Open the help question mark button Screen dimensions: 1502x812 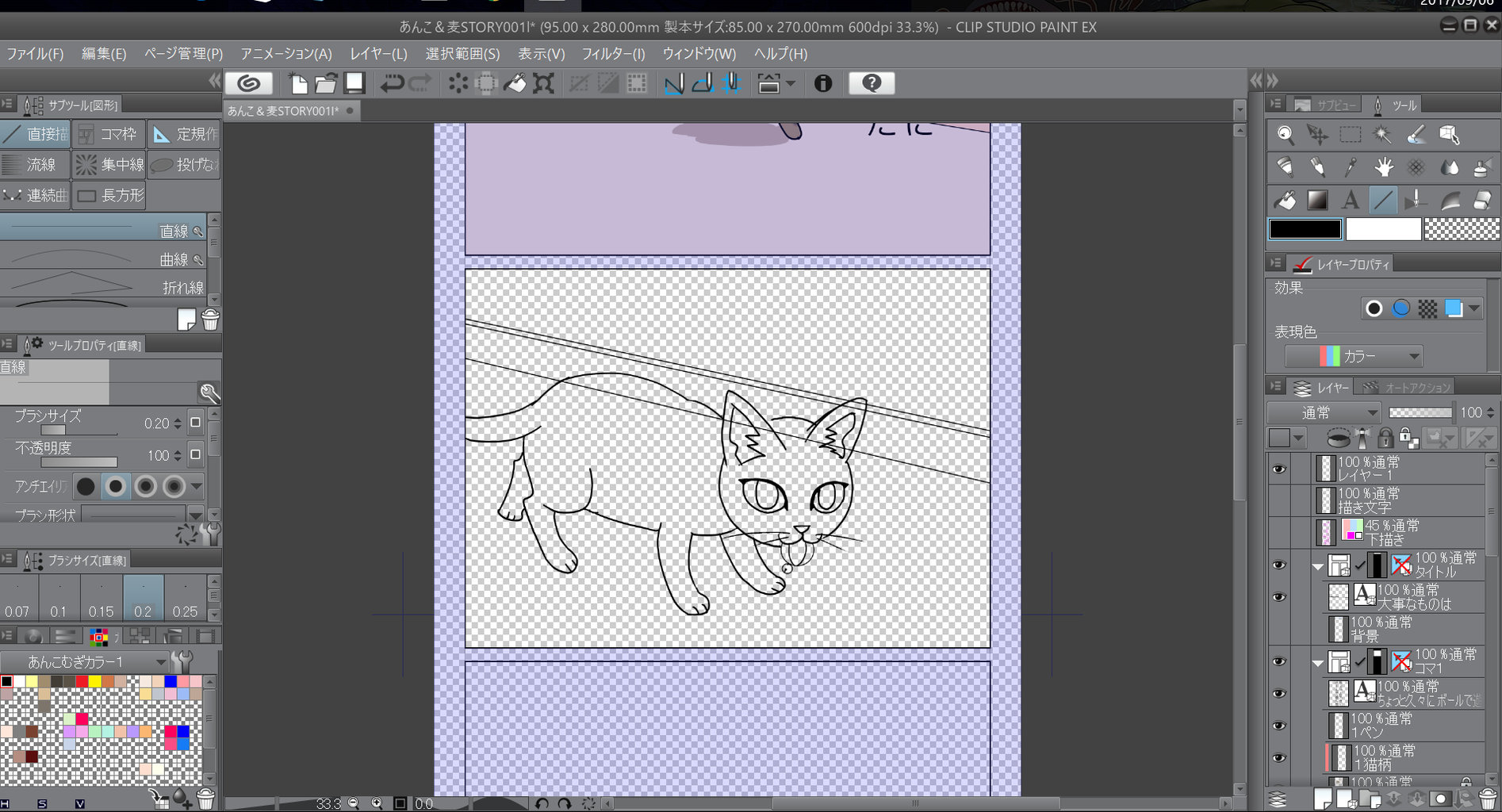click(872, 83)
